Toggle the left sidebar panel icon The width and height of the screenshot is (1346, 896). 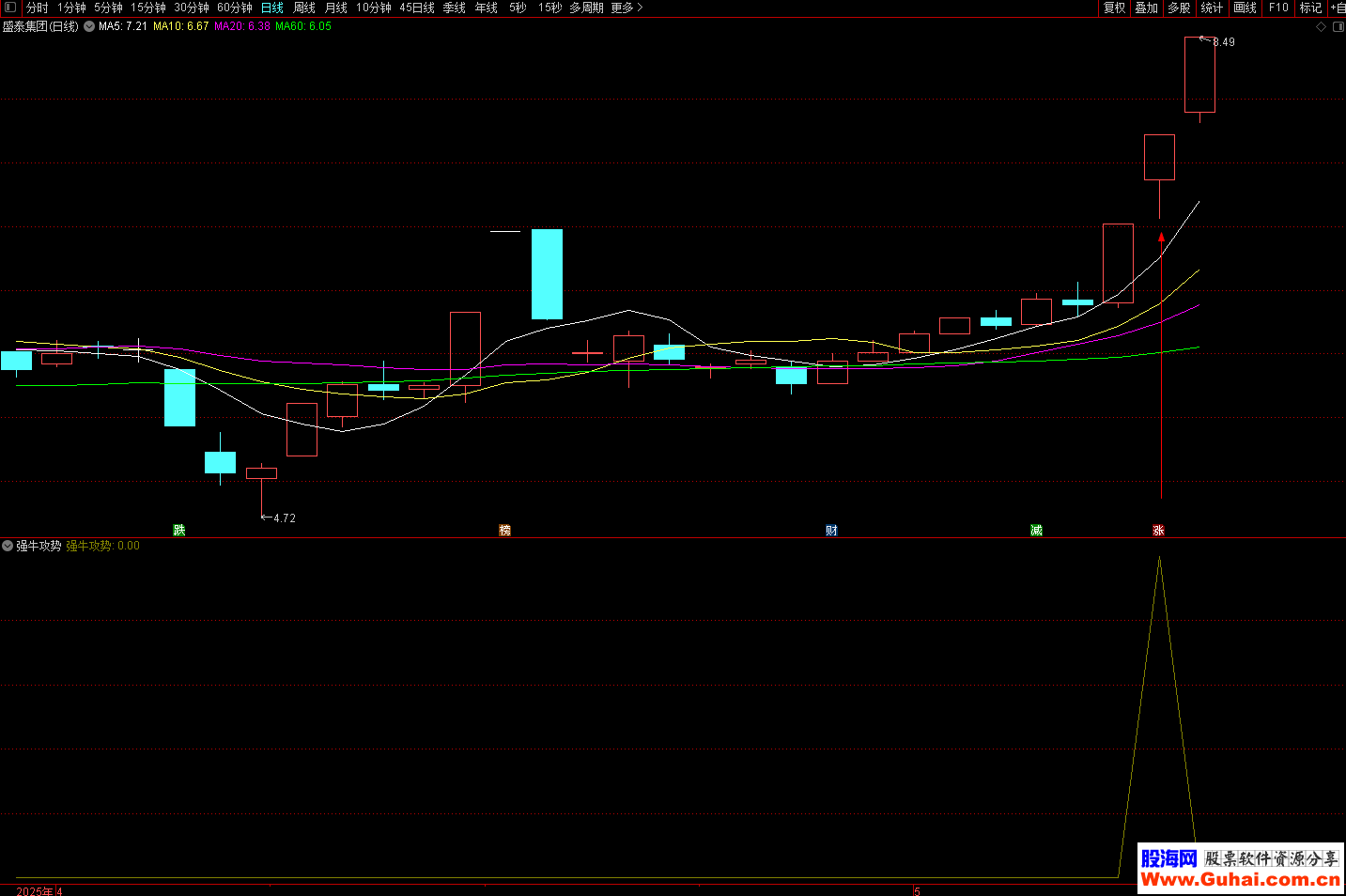tap(10, 8)
